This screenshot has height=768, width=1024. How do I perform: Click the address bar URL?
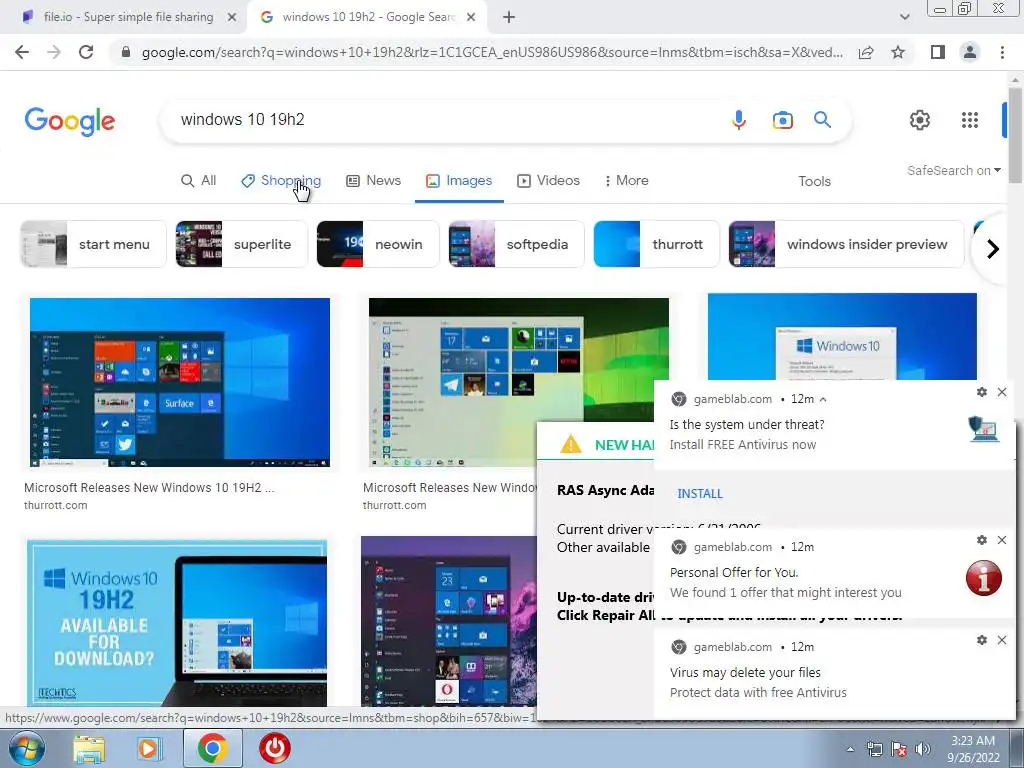(x=491, y=52)
